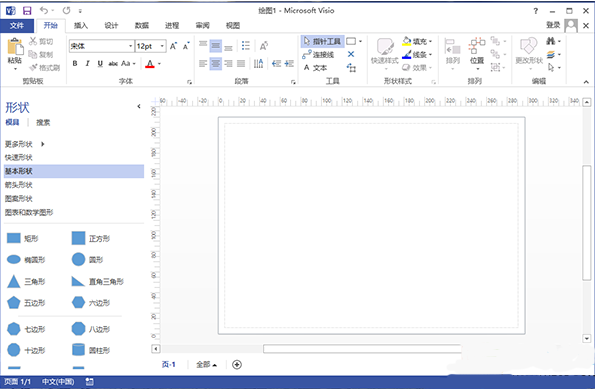Switch to the Design (设计) tab
The height and width of the screenshot is (389, 595).
coord(111,25)
